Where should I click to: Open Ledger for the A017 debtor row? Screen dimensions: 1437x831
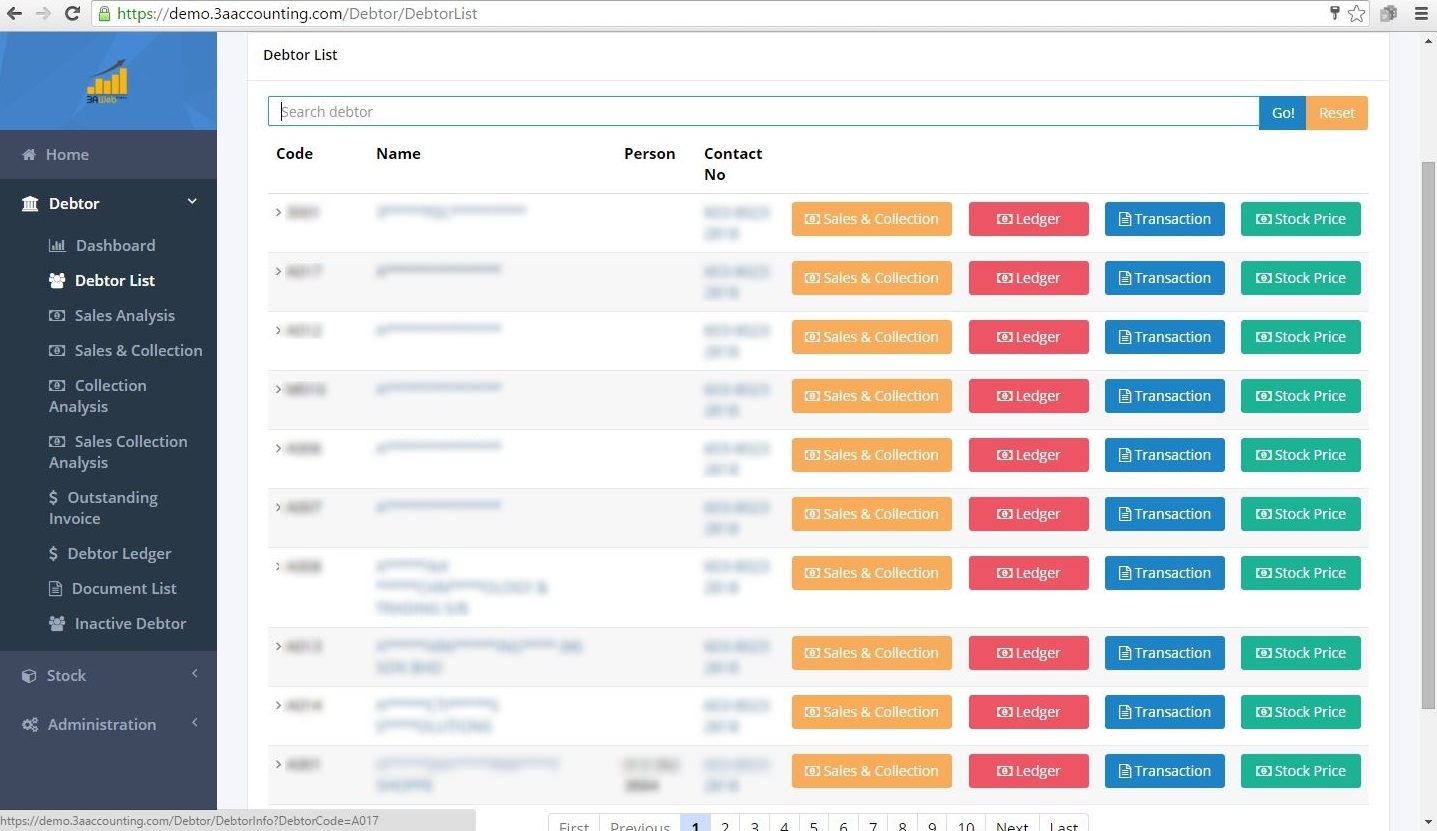(x=1029, y=278)
